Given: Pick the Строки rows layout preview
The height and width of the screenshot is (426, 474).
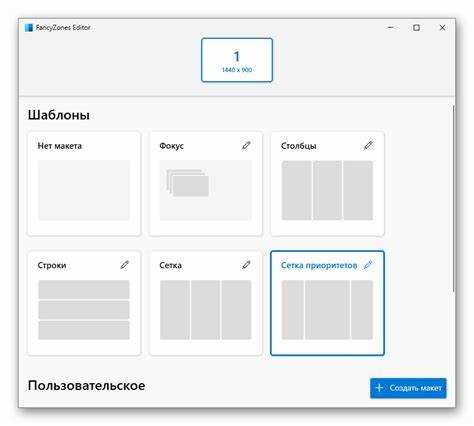Looking at the screenshot, I should click(84, 310).
